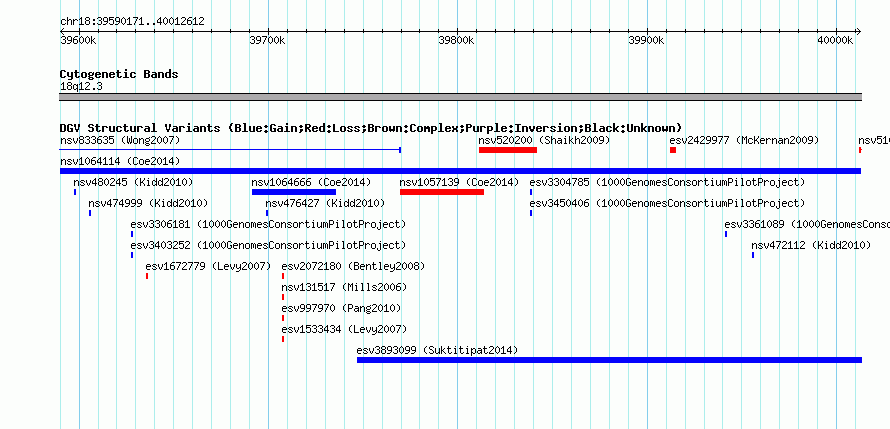890x429 pixels.
Task: Click the 39600k ruler label
Action: pos(78,40)
